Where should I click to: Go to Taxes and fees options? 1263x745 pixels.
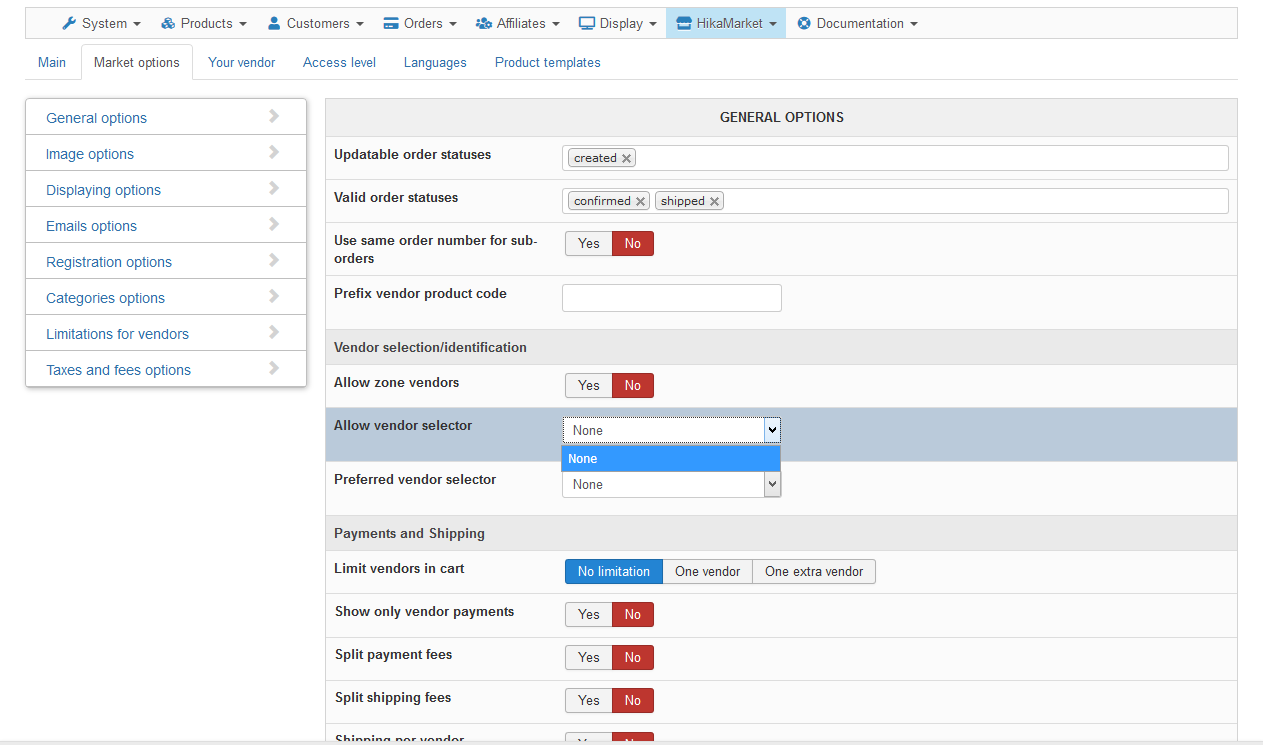pyautogui.click(x=118, y=370)
